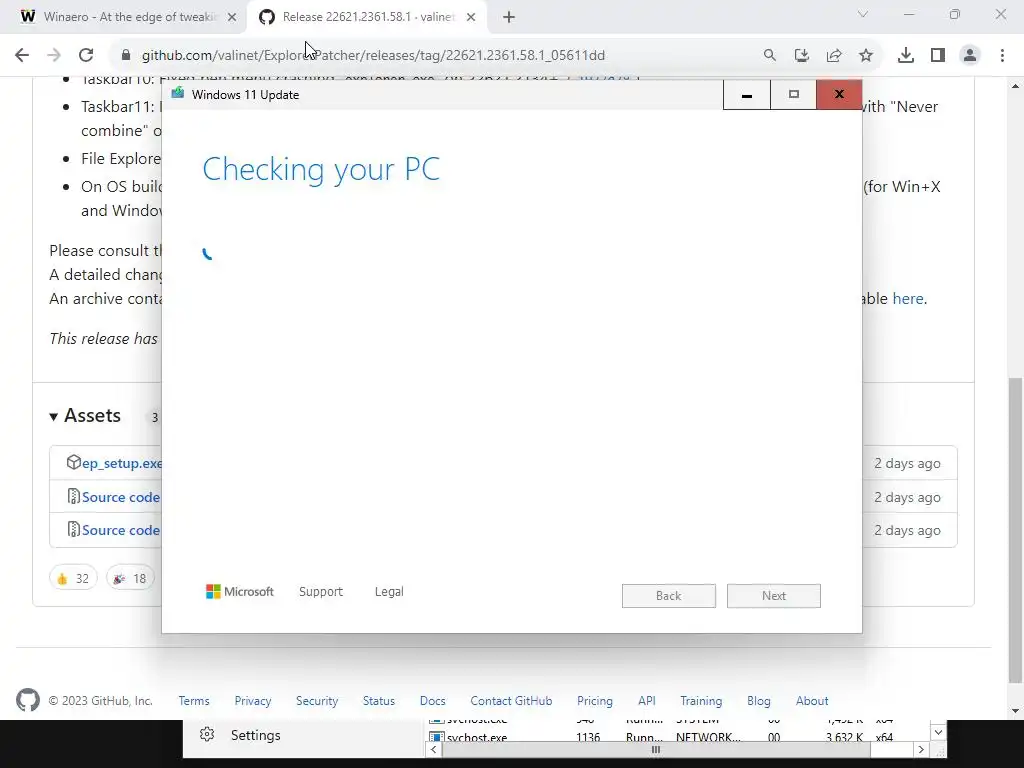
Task: Close the Windows 11 Update dialog
Action: pyautogui.click(x=839, y=95)
